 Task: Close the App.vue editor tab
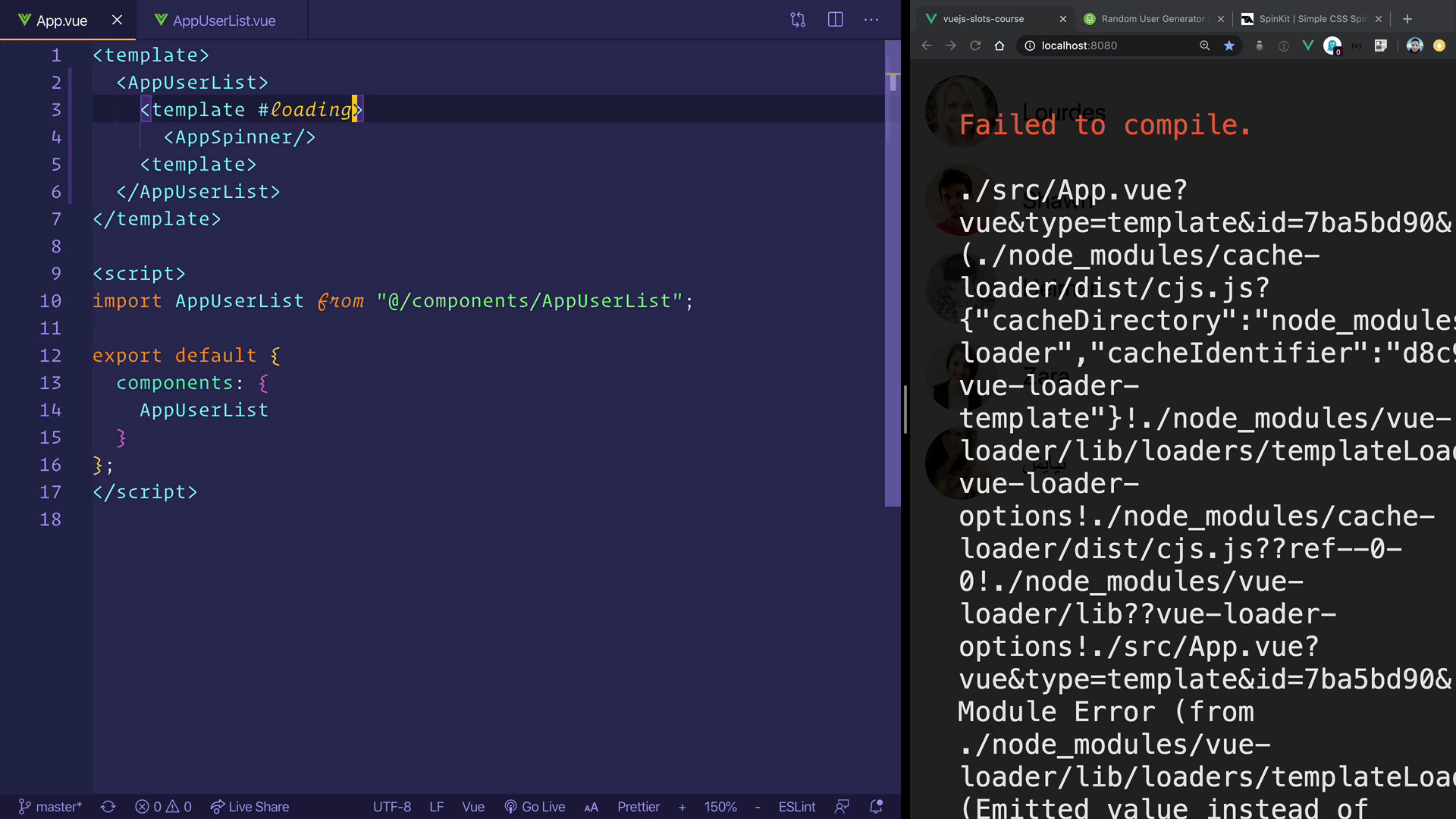pyautogui.click(x=117, y=20)
